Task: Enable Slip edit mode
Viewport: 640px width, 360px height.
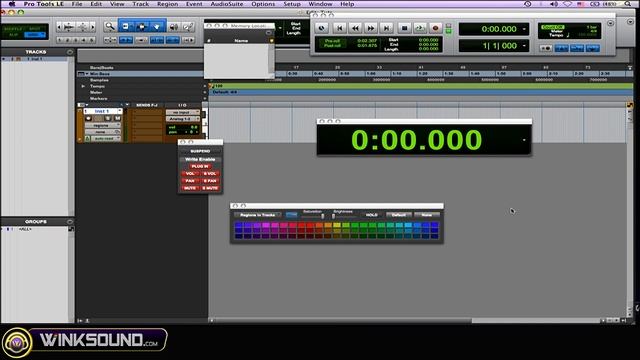Action: point(13,35)
